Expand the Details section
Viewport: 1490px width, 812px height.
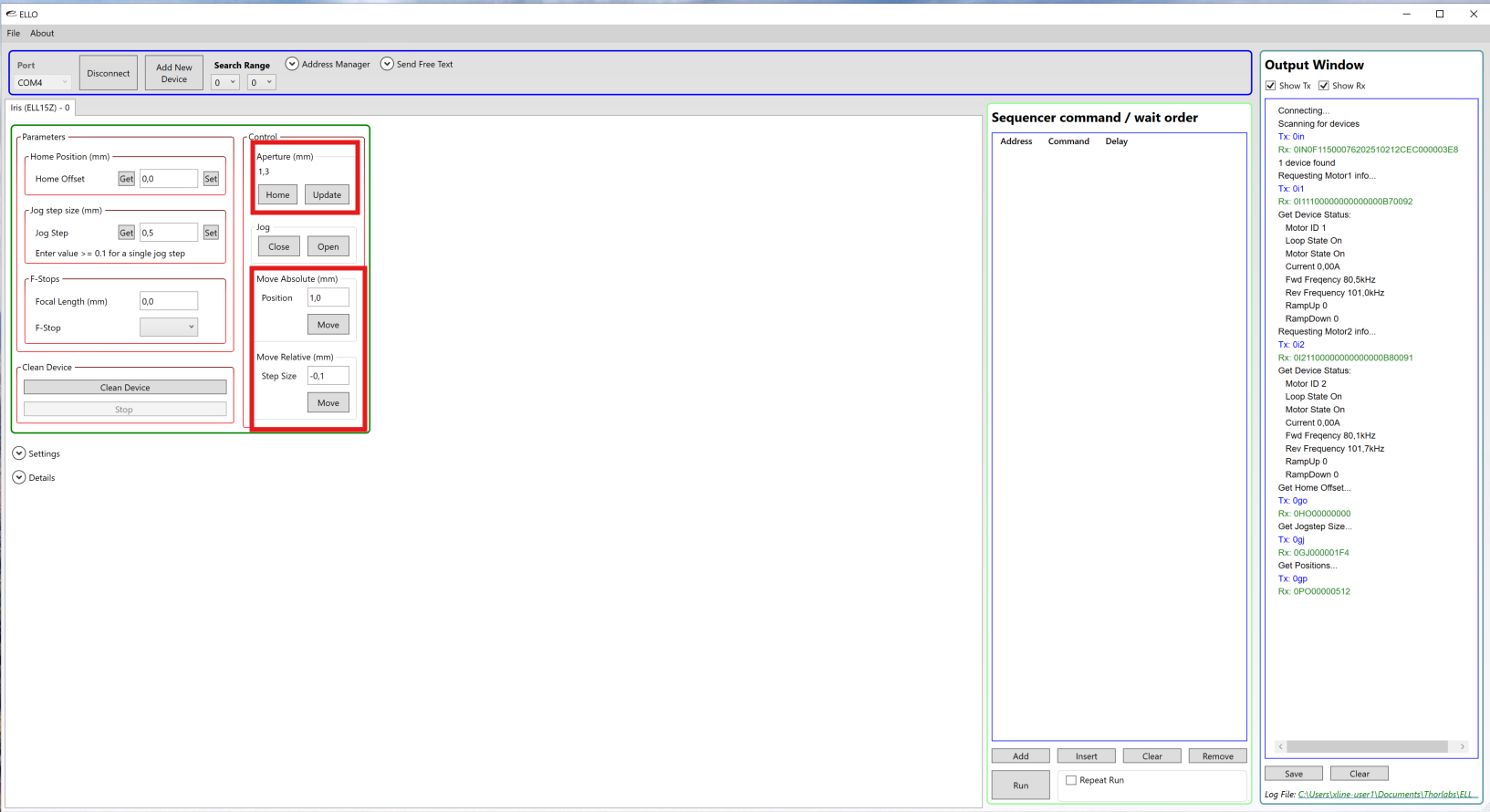coord(19,477)
